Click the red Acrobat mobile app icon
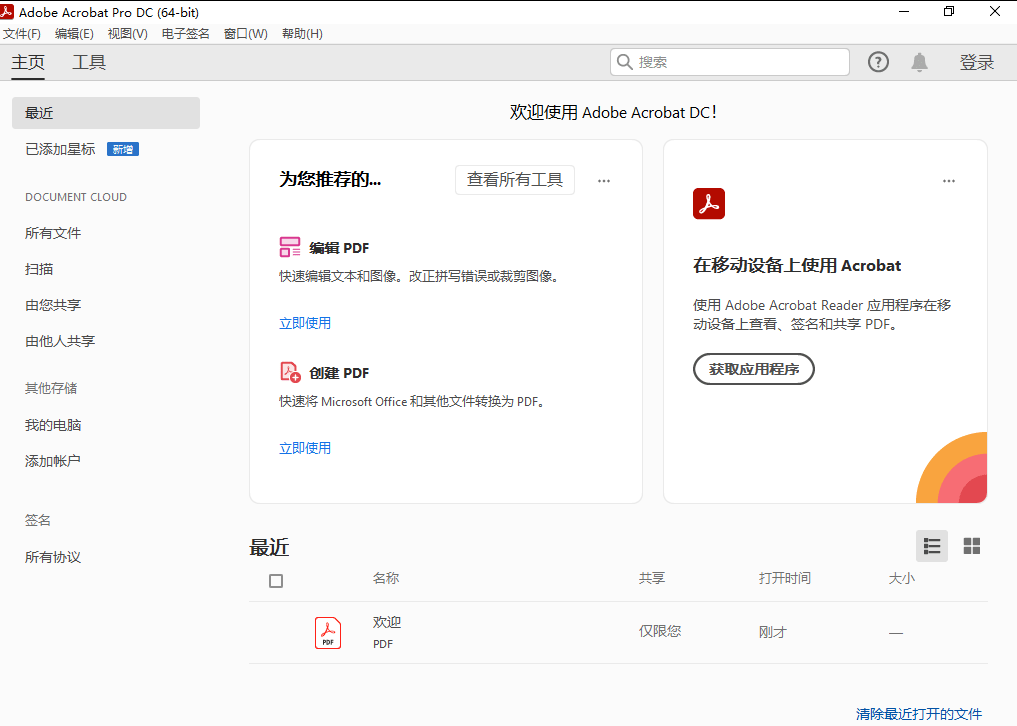Viewport: 1017px width, 726px height. [x=708, y=204]
